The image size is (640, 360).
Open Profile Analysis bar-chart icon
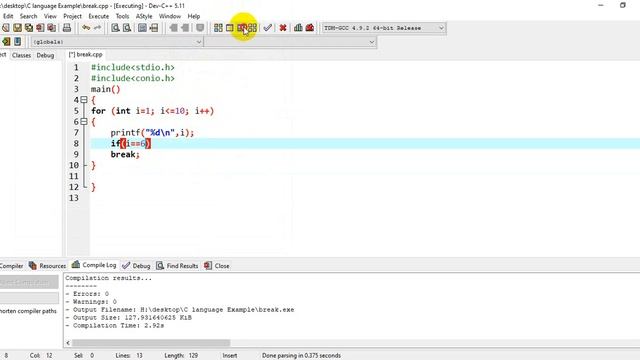pos(298,28)
